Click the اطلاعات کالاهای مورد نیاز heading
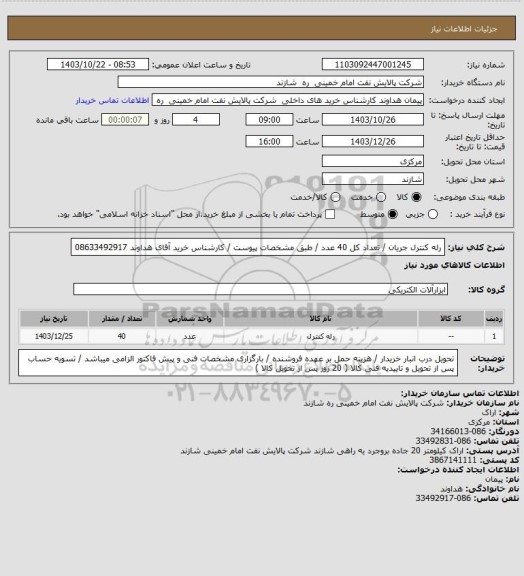 [x=454, y=265]
